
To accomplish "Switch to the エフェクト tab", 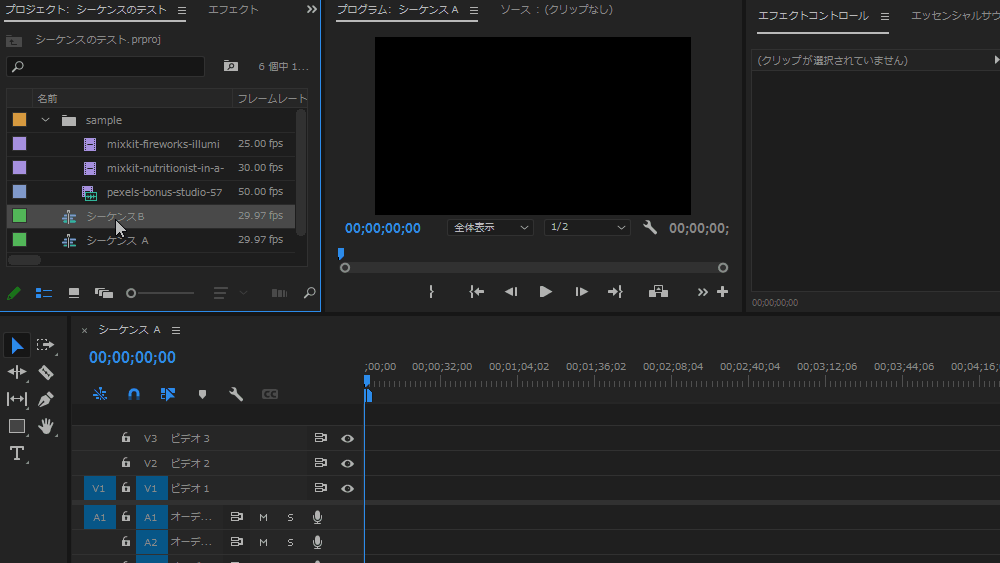I will click(233, 10).
